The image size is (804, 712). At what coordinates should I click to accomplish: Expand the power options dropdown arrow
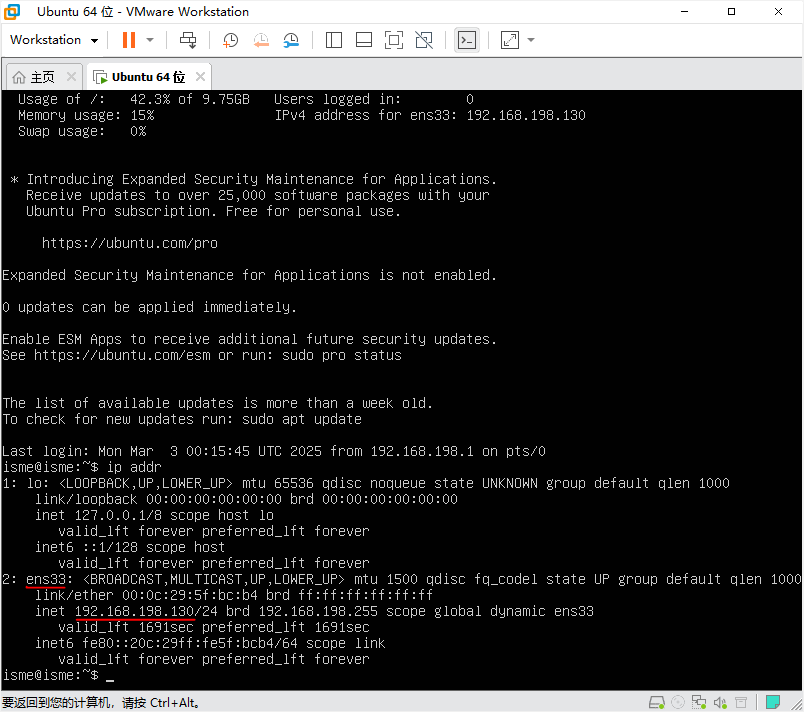point(150,40)
